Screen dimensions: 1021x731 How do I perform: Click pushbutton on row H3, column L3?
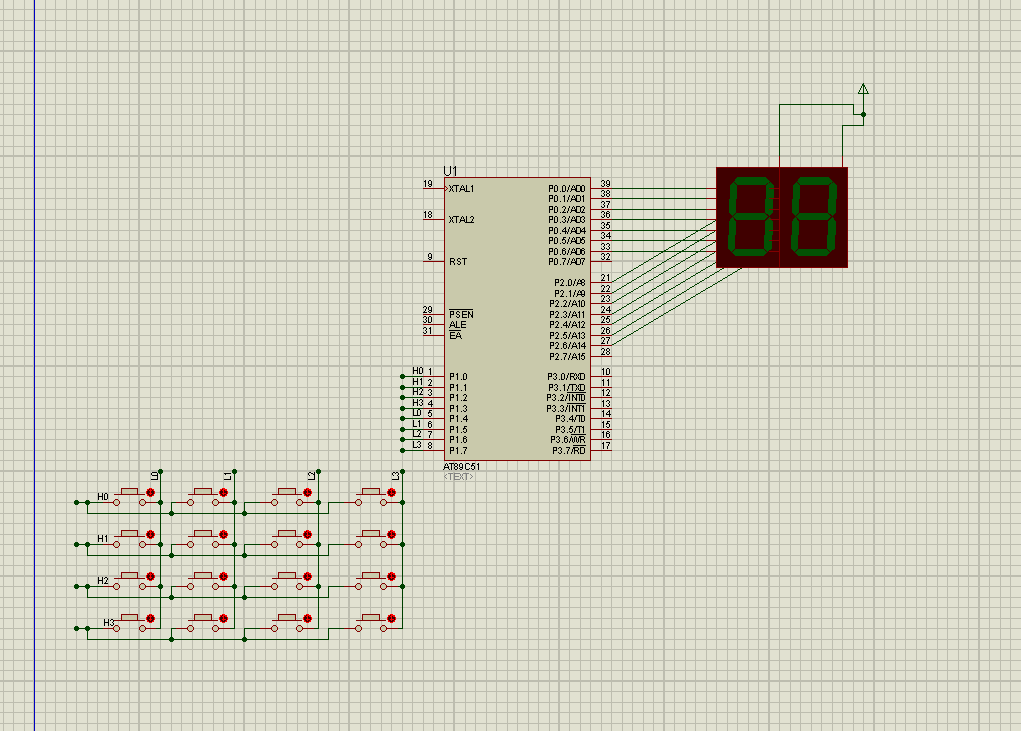[371, 622]
